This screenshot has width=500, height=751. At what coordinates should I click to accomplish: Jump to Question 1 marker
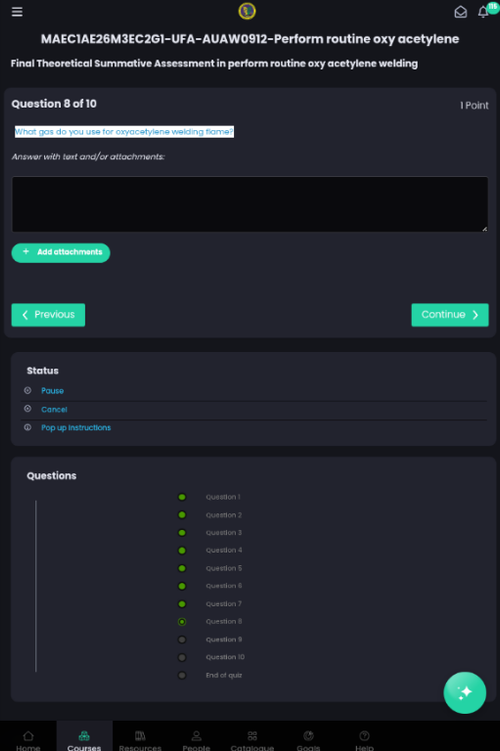click(x=182, y=497)
